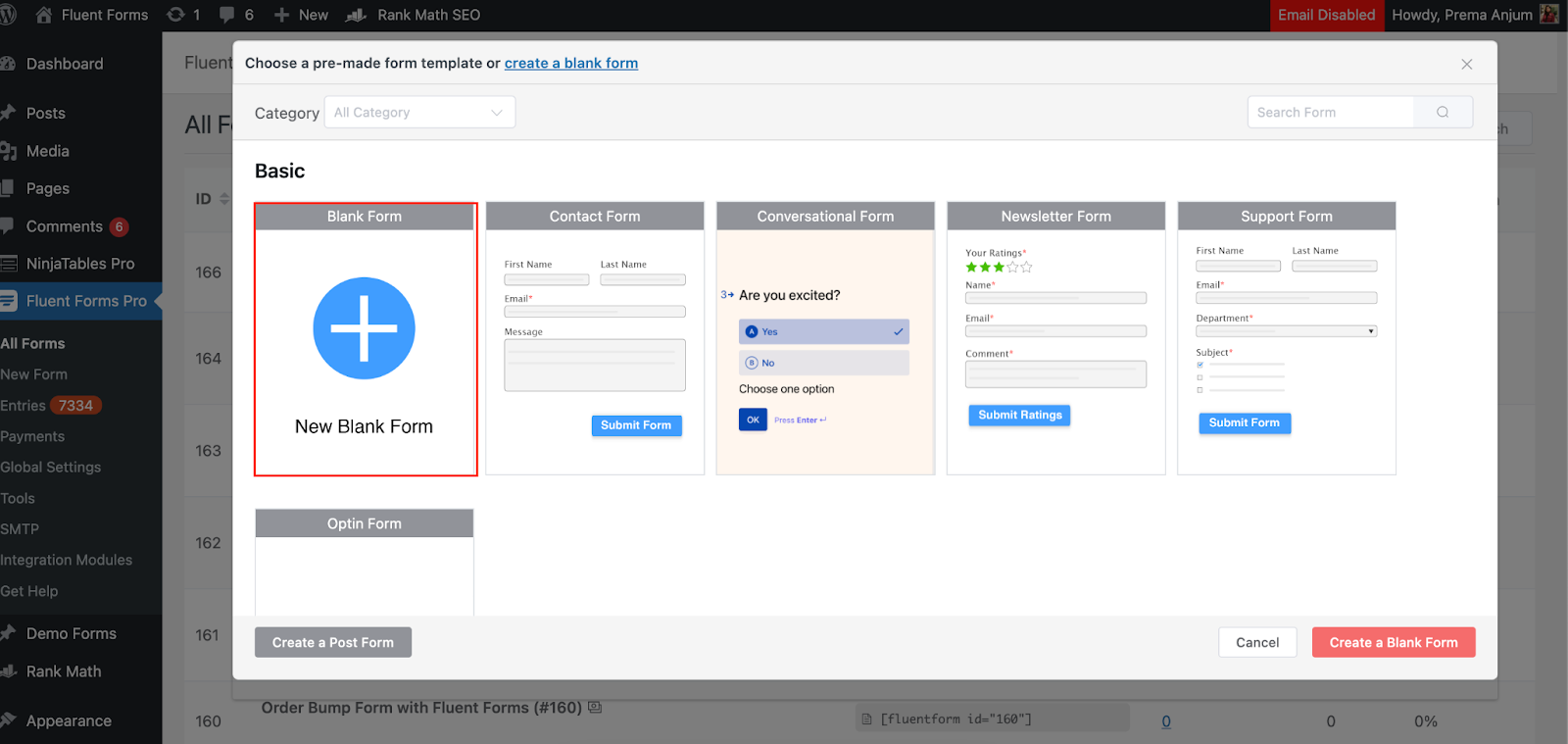This screenshot has height=744, width=1568.
Task: Click the NinjaTables Pro icon in the sidebar
Action: (8, 264)
